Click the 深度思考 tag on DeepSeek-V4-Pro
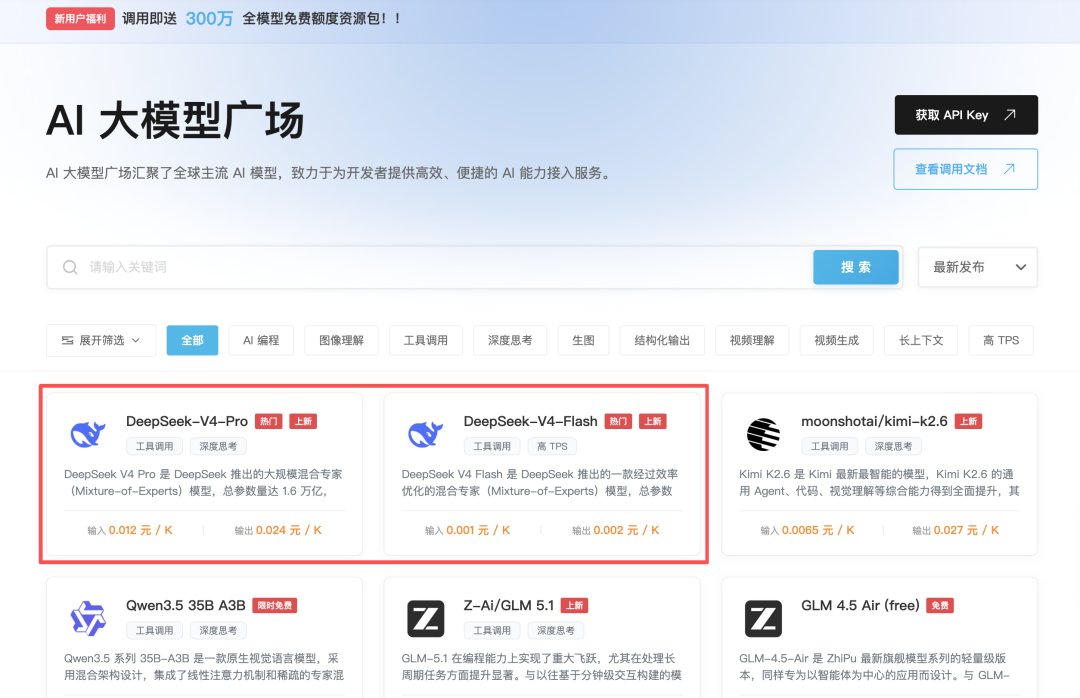Viewport: 1080px width, 698px height. click(218, 446)
